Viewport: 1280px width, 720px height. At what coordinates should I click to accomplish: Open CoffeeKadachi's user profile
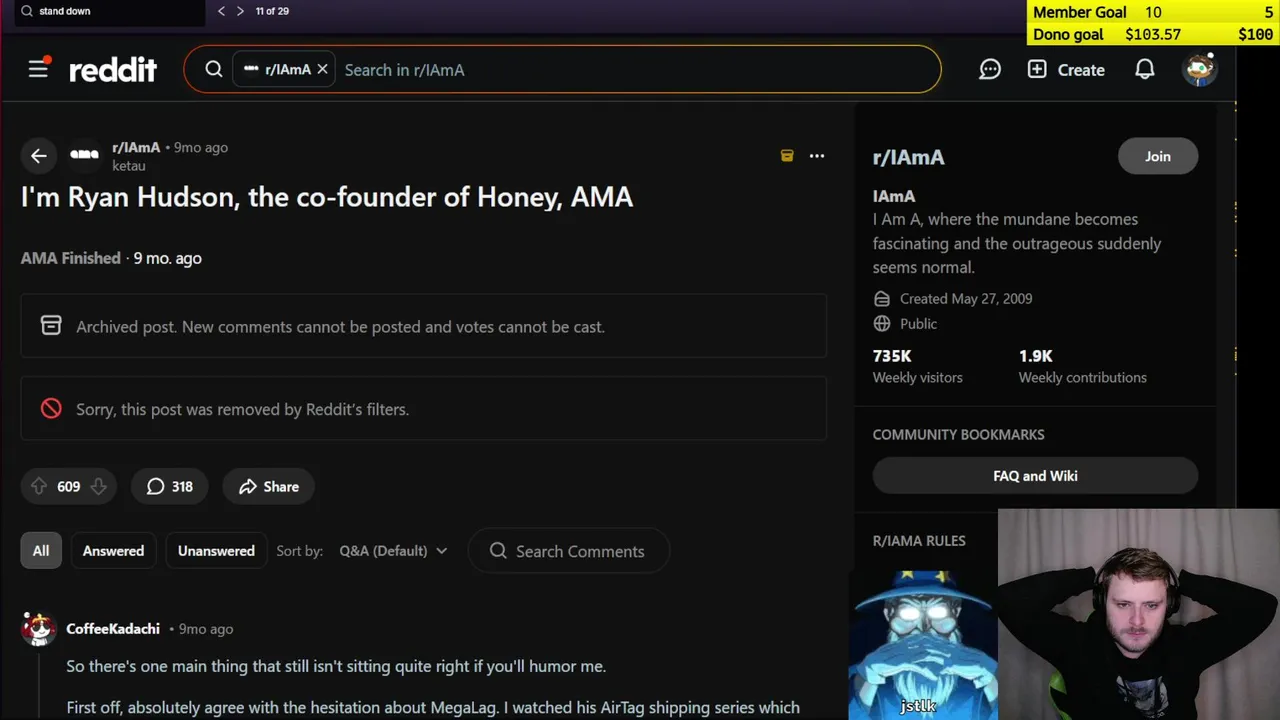tap(113, 629)
